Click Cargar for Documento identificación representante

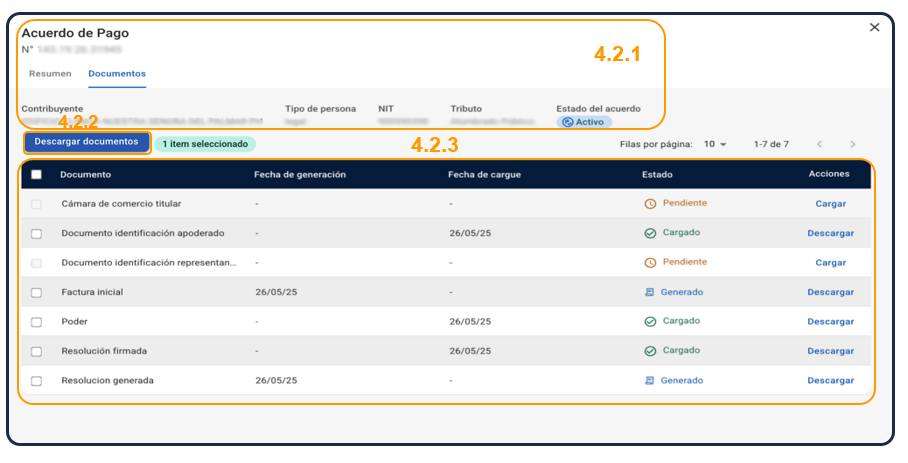830,263
